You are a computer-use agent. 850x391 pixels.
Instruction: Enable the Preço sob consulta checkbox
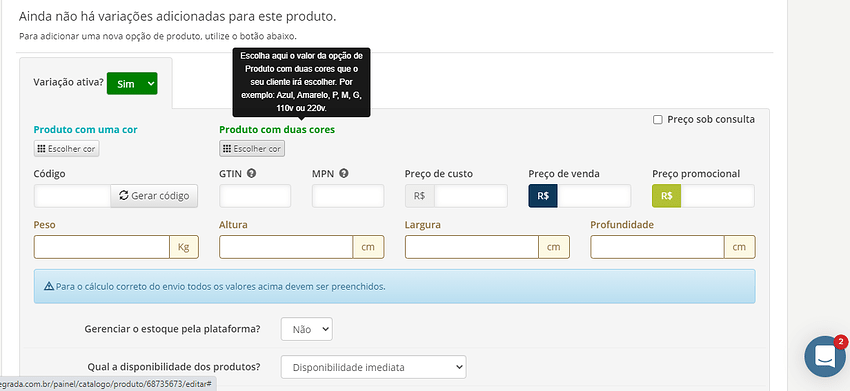pos(658,120)
